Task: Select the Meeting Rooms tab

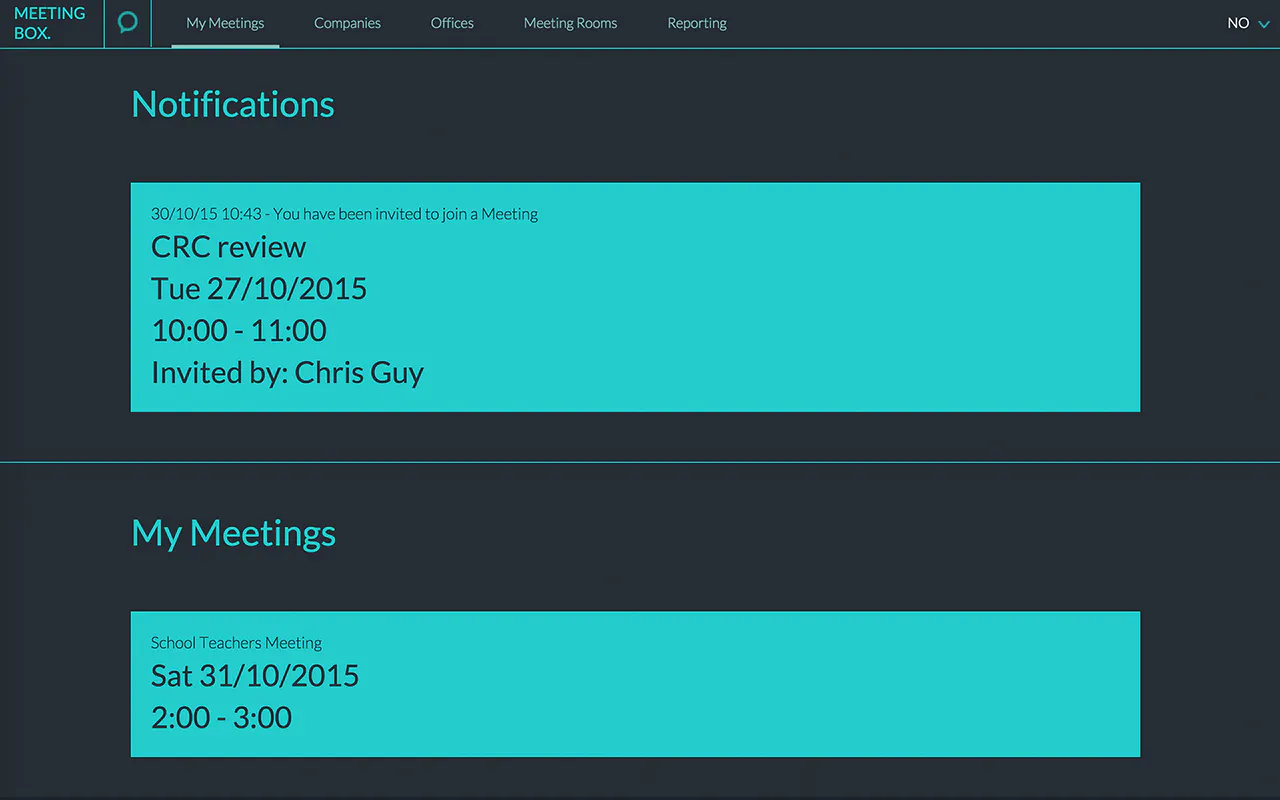Action: (570, 23)
